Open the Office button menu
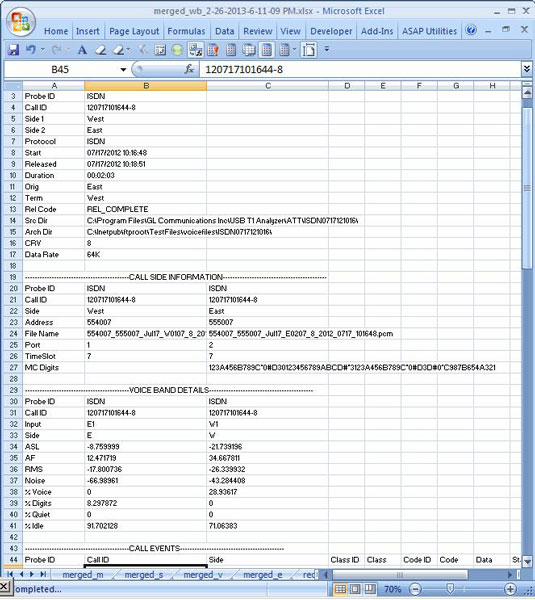This screenshot has height=600, width=535. click(x=21, y=21)
